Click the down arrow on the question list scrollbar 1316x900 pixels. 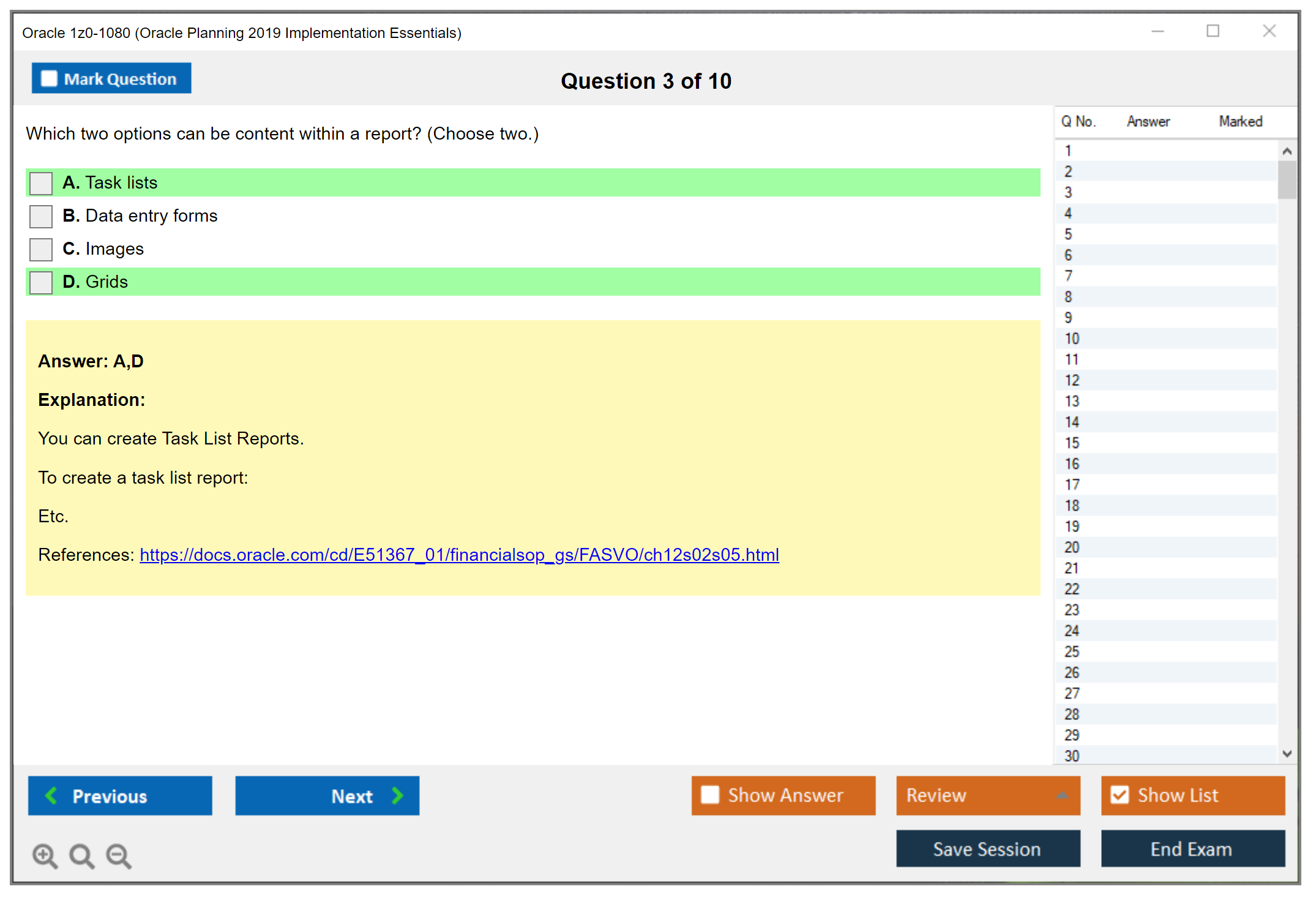[1287, 754]
